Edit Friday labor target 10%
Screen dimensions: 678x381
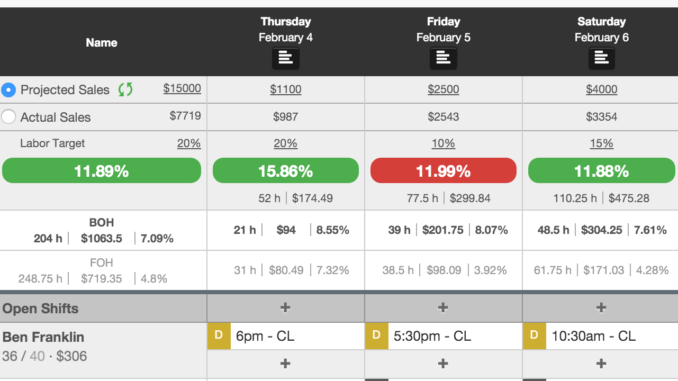tap(443, 144)
